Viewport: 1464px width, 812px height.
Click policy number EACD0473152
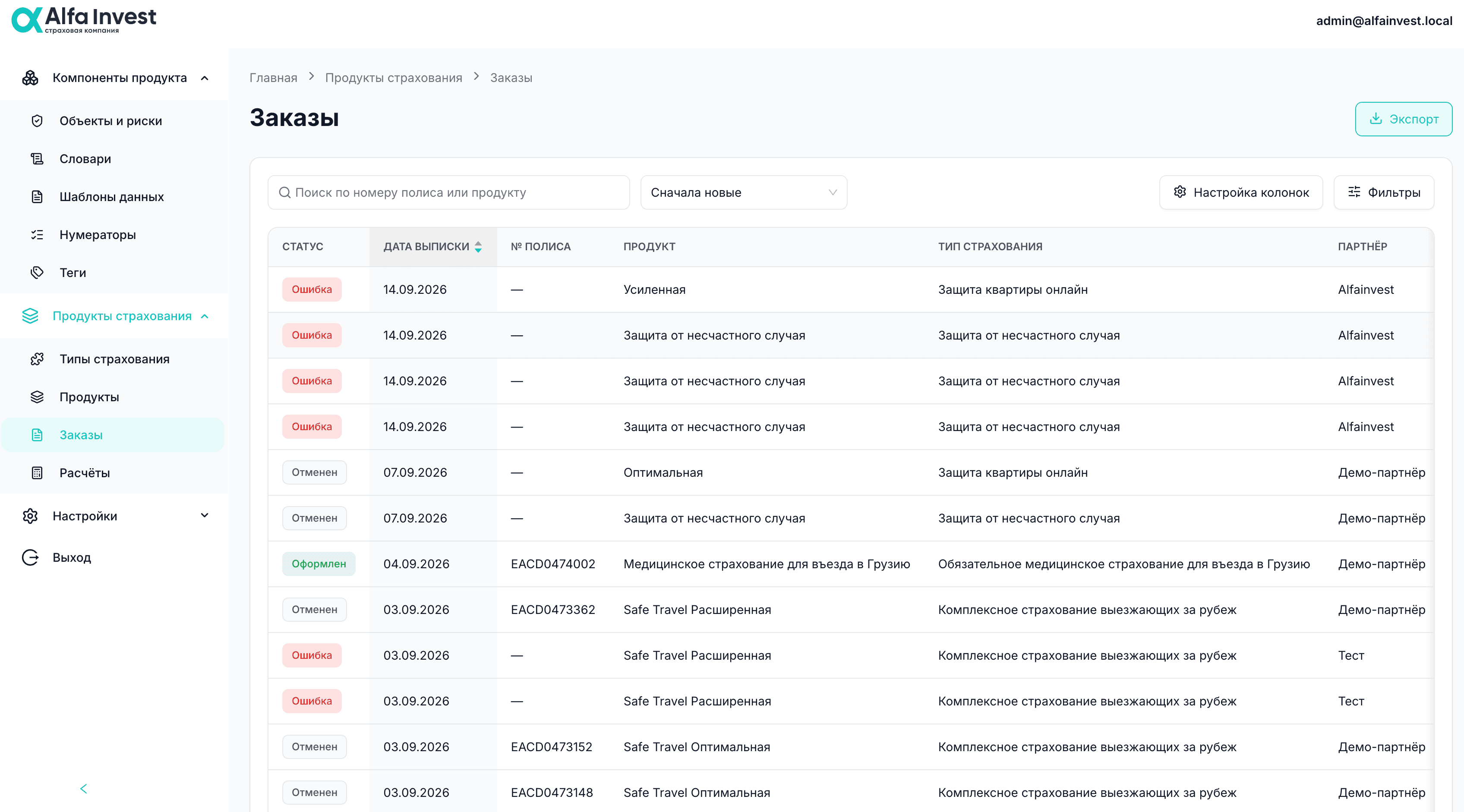(551, 747)
